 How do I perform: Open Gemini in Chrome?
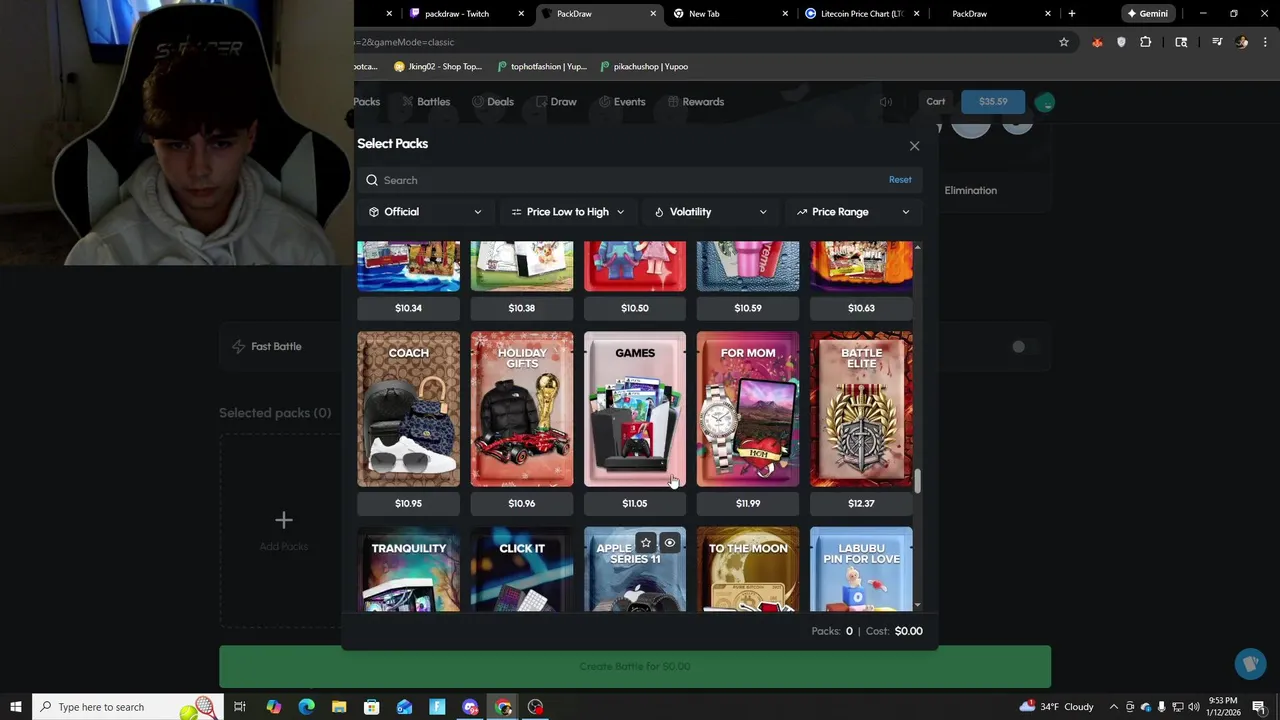point(1147,14)
